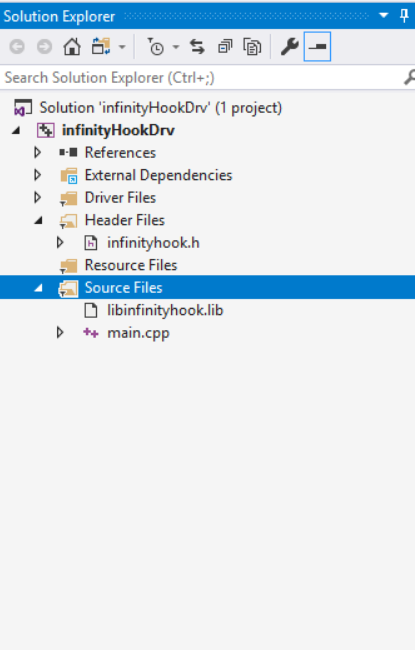Expand the External Dependencies node
Image resolution: width=415 pixels, height=650 pixels.
(x=37, y=175)
